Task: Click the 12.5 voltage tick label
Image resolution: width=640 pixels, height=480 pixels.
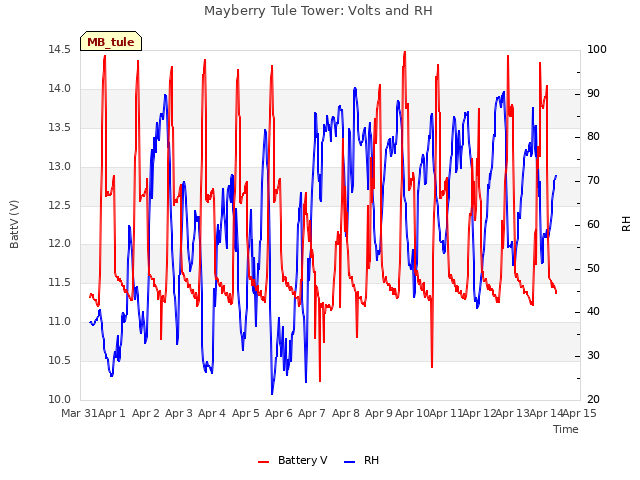Action: tap(60, 205)
